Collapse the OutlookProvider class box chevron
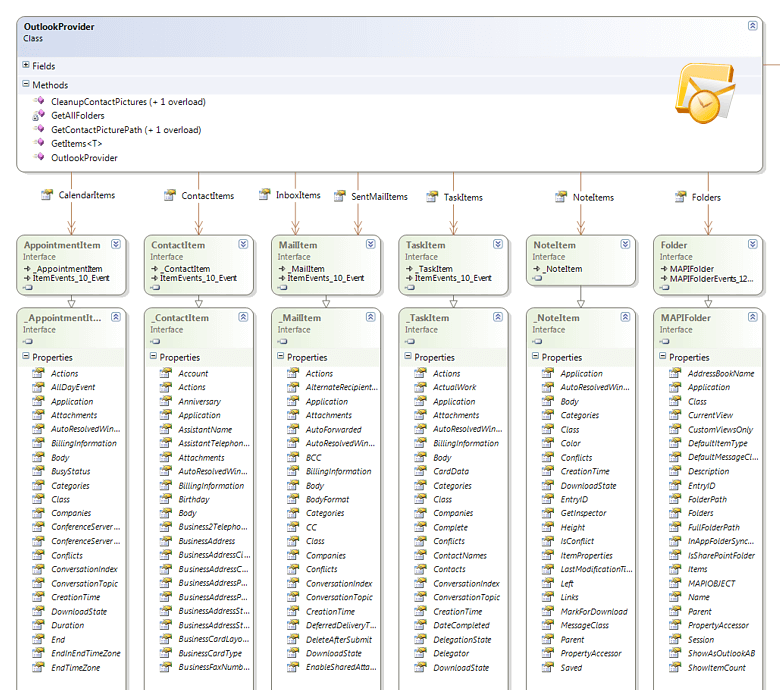This screenshot has width=780, height=690. tap(752, 25)
